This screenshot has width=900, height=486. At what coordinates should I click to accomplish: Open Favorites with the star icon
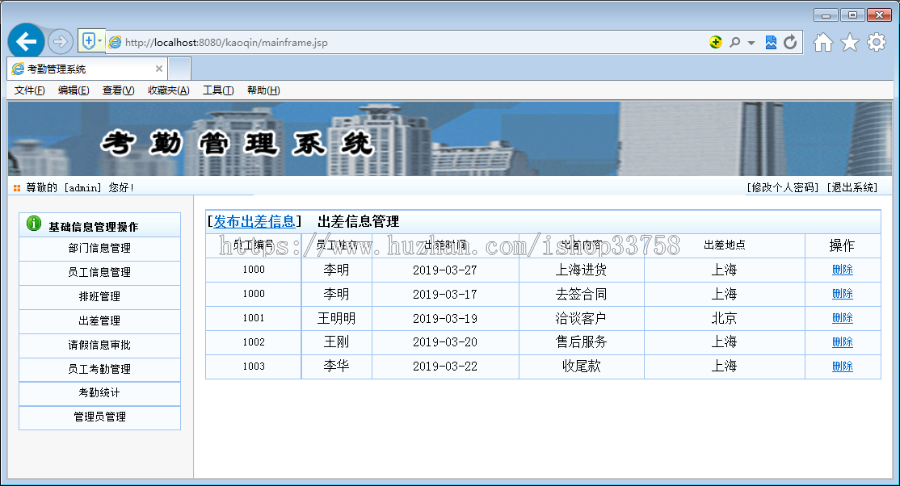[x=849, y=42]
